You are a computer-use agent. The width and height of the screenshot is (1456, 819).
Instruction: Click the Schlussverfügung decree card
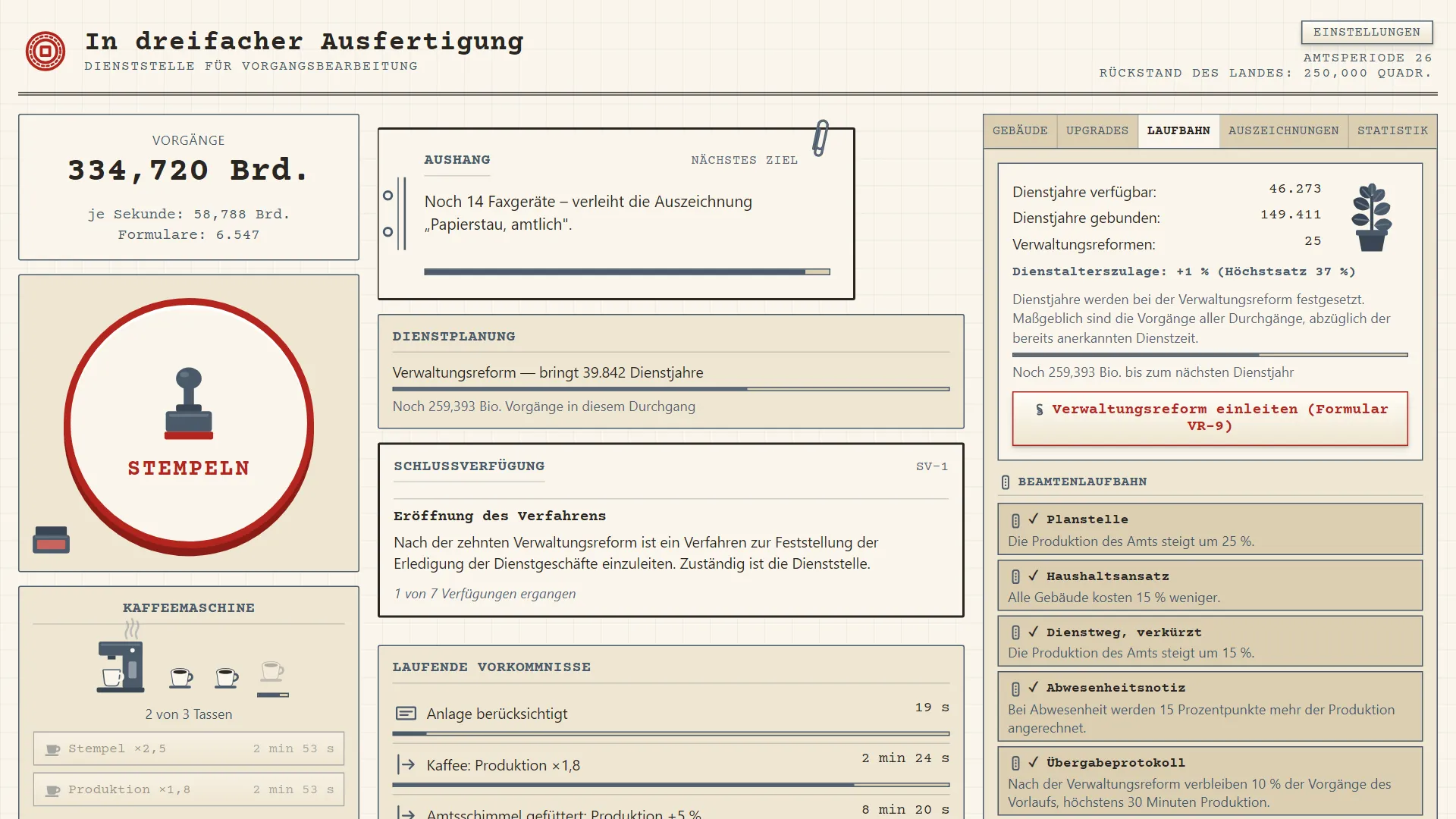[x=670, y=530]
